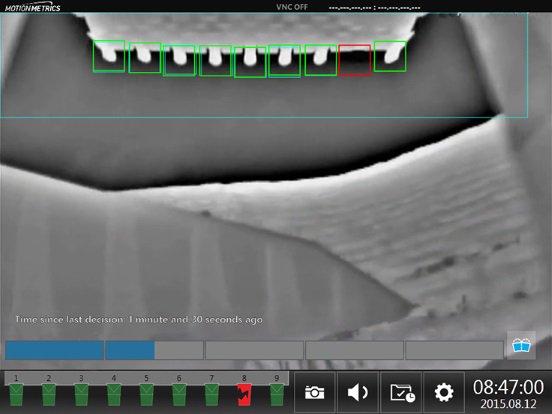The height and width of the screenshot is (414, 552).
Task: Select tooth 7 status icon
Action: [212, 395]
